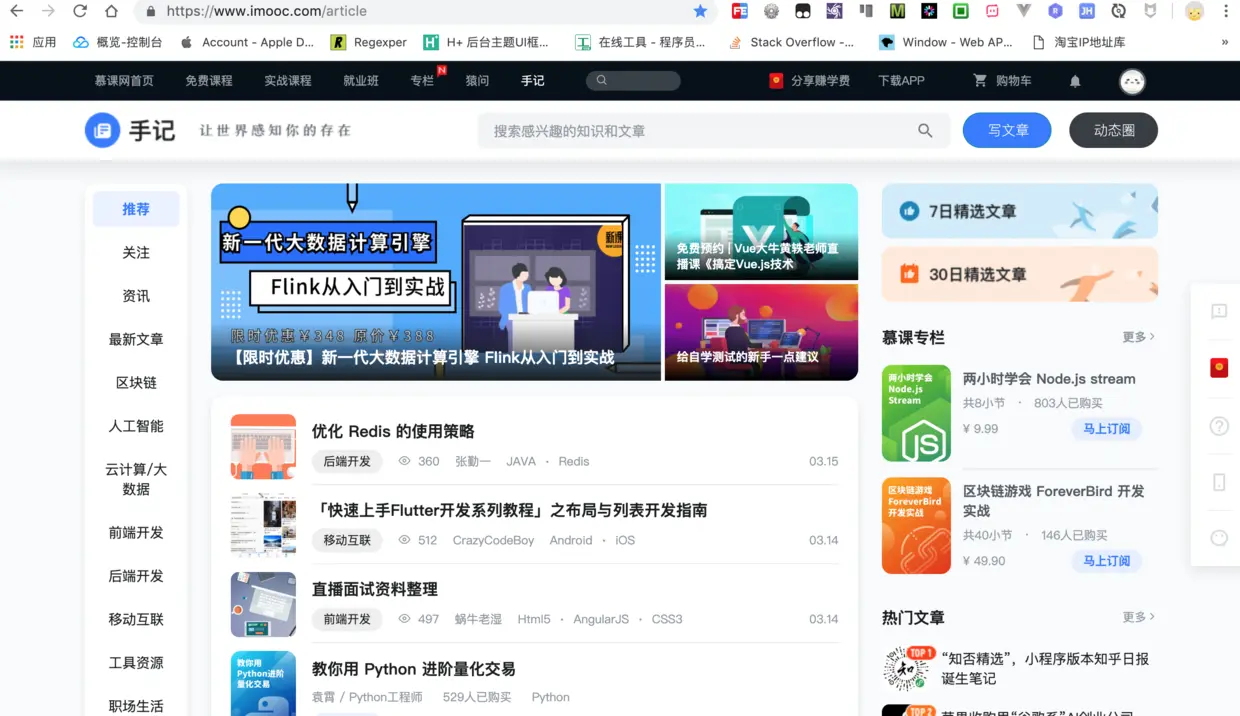Click the browser back arrow
Viewport: 1240px width, 716px height.
[16, 11]
